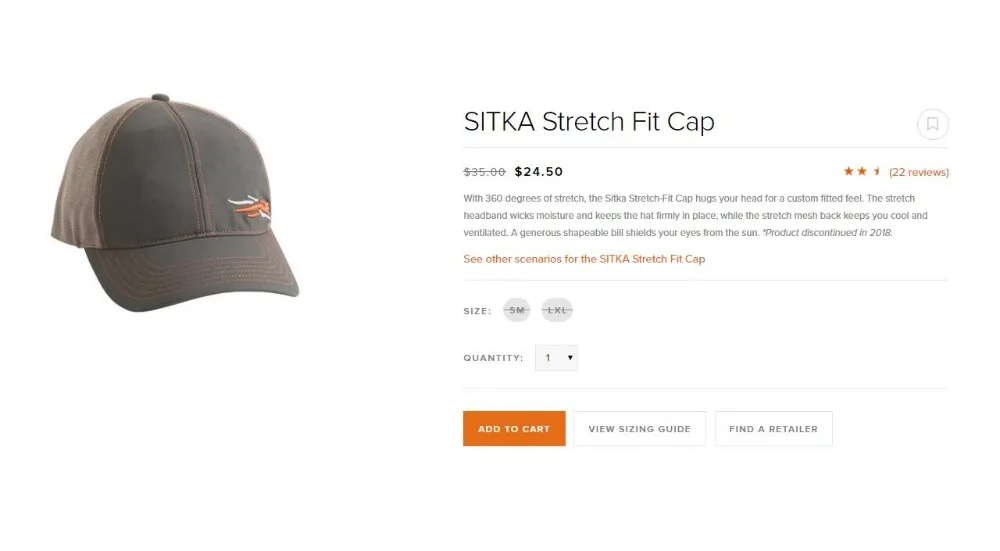The width and height of the screenshot is (1000, 551).
Task: Open the quantity dropdown
Action: coord(556,358)
